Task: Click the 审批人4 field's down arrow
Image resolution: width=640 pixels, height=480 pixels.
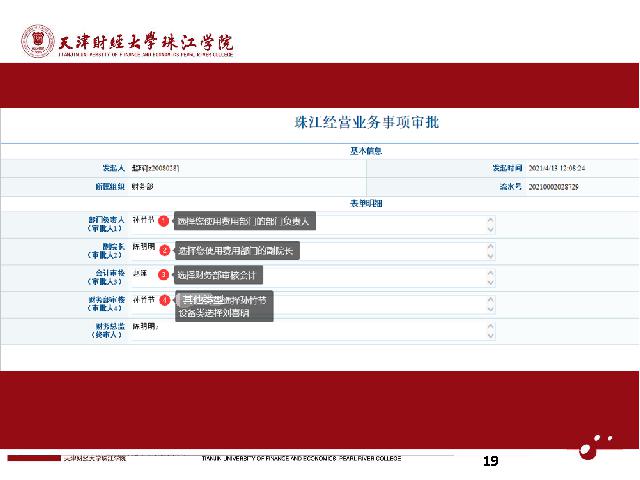Action: pyautogui.click(x=490, y=309)
